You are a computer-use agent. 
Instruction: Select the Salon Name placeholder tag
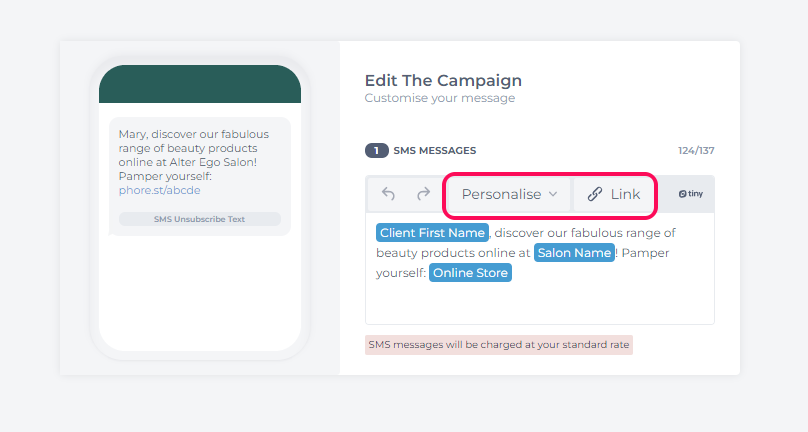[574, 253]
